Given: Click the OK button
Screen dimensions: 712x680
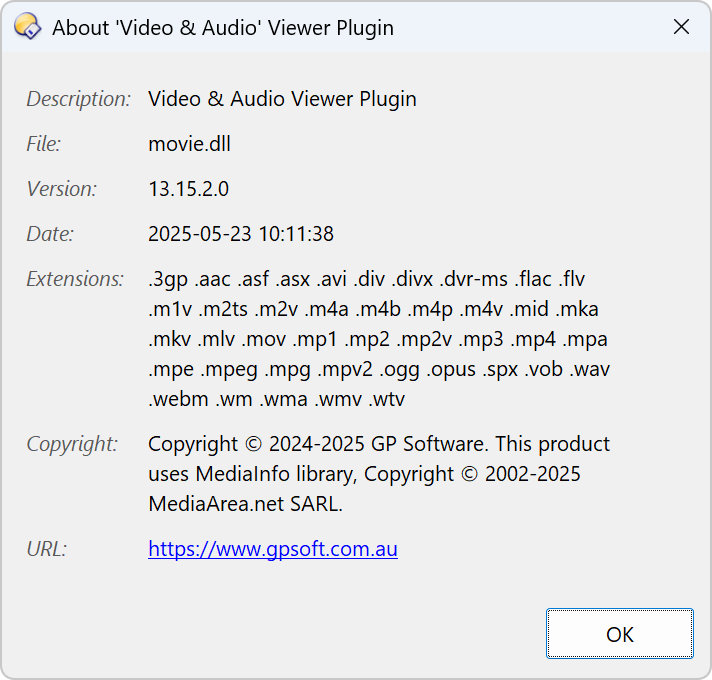Looking at the screenshot, I should point(619,634).
